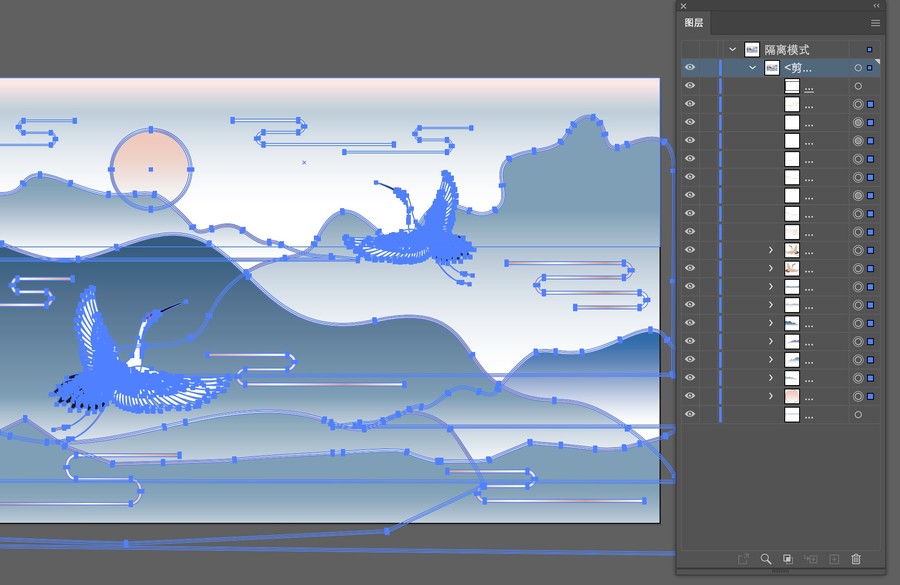Click selected-art square of darkest mountain row
The width and height of the screenshot is (900, 585).
point(871,323)
